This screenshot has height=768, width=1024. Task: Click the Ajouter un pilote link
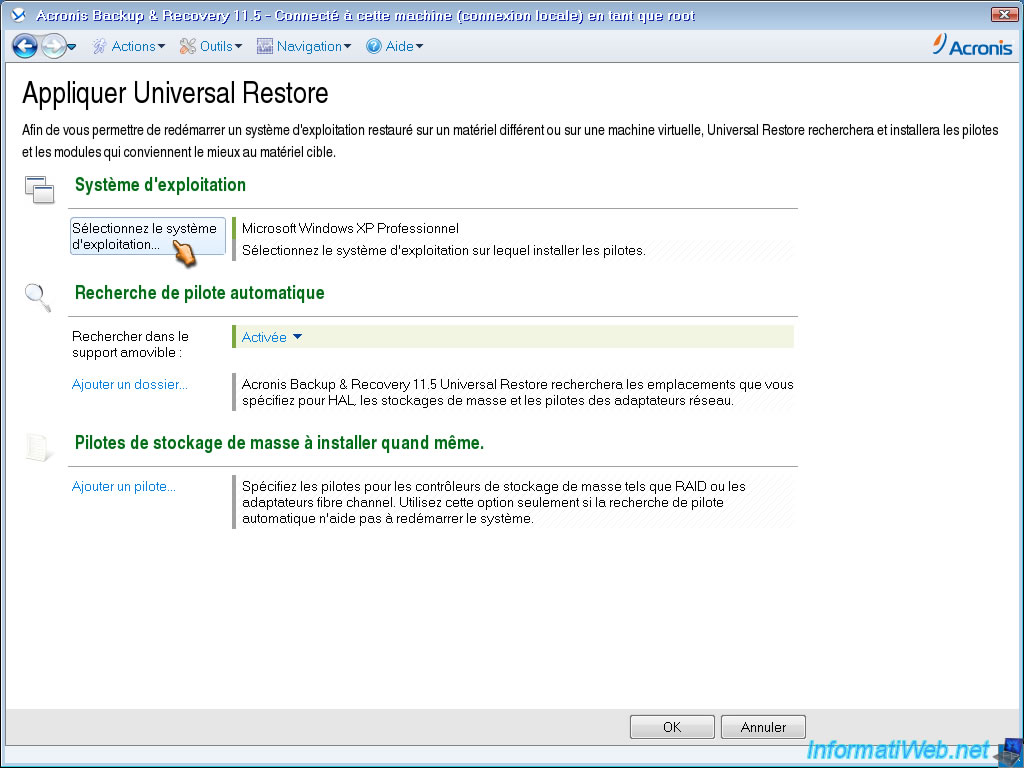(123, 487)
